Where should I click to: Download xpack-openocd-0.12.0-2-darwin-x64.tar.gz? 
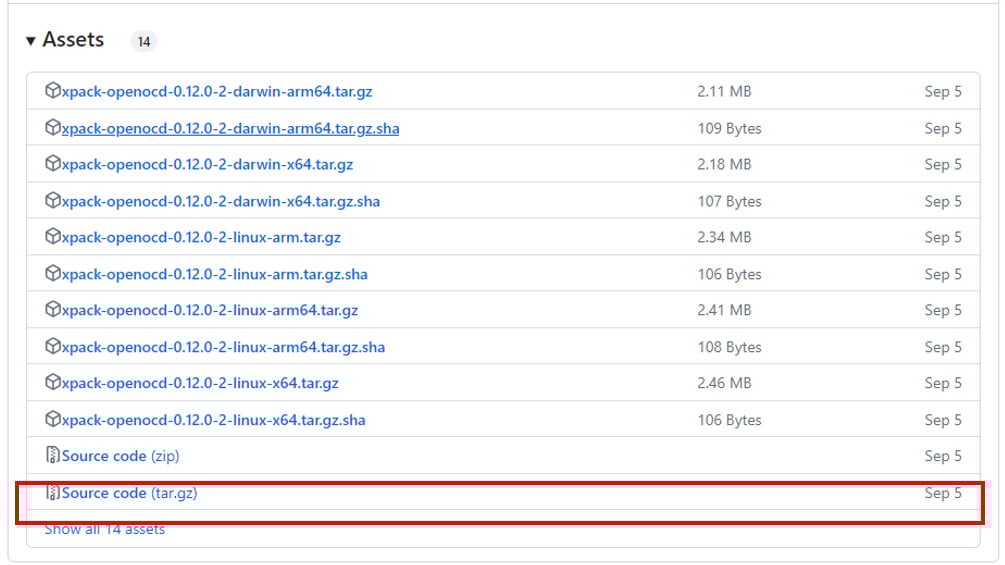click(207, 165)
